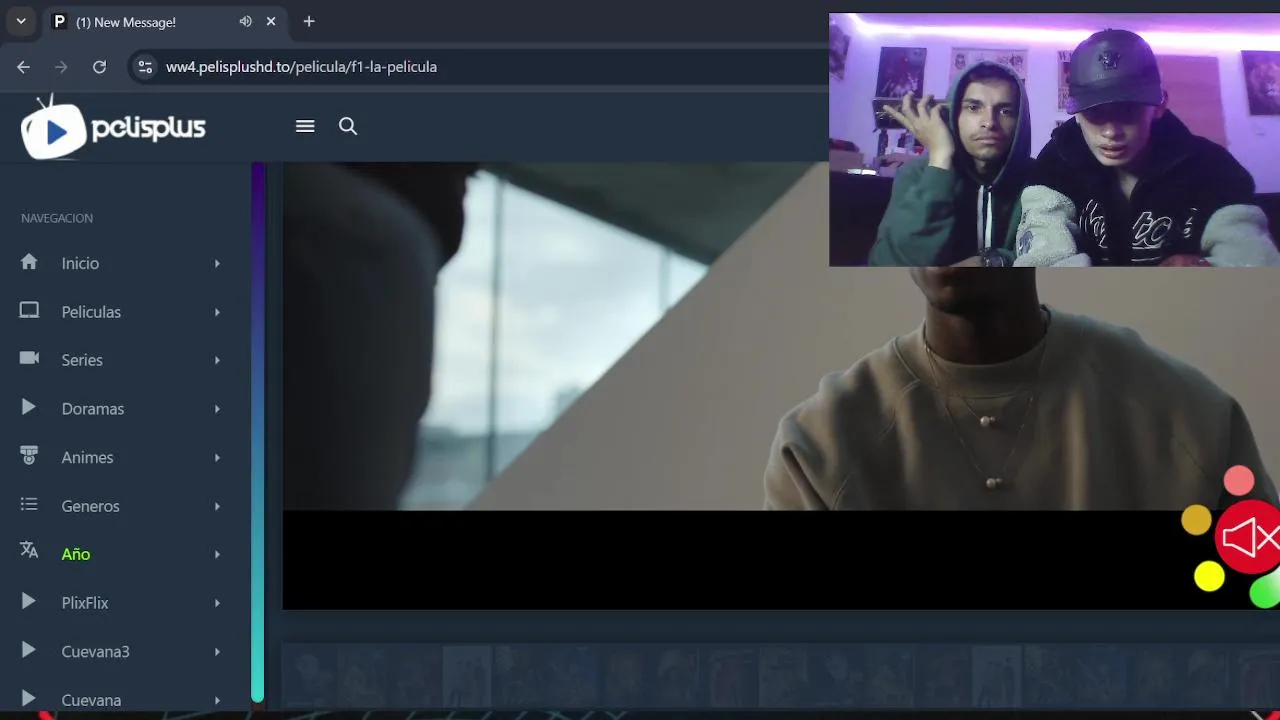Screen dimensions: 1280x720
Task: Click the sidebar gradient scrollbar
Action: coord(258,432)
